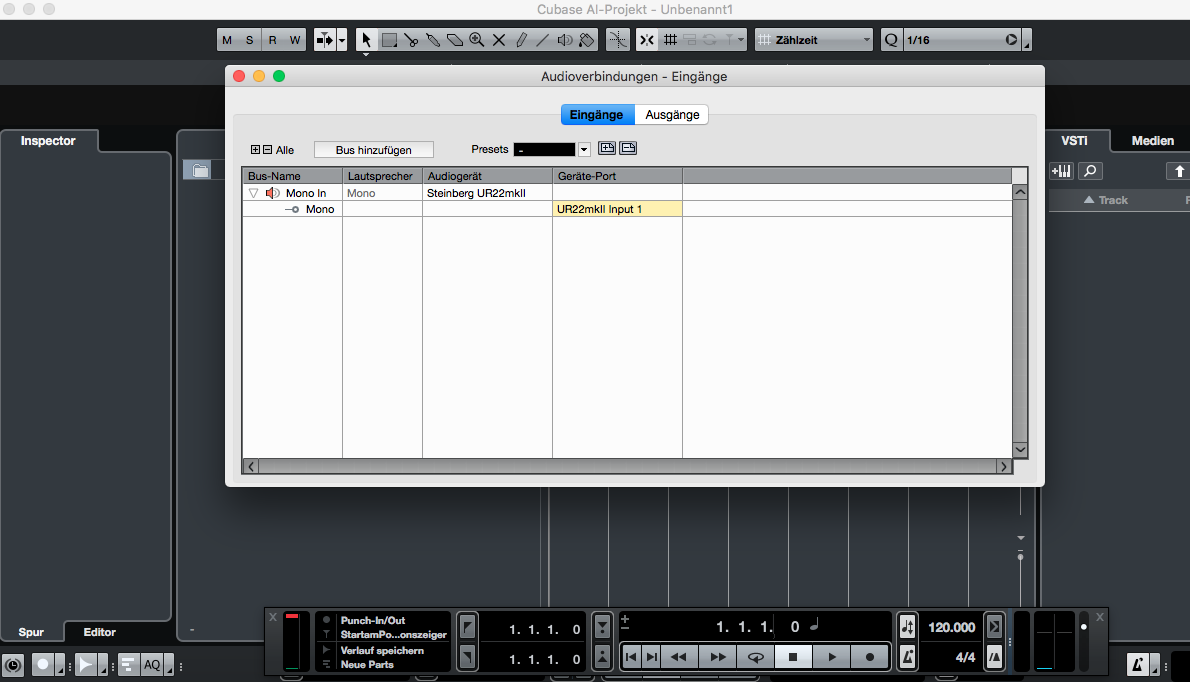1190x682 pixels.
Task: Select the Steinberg UR22mkII audio device cell
Action: 487,193
